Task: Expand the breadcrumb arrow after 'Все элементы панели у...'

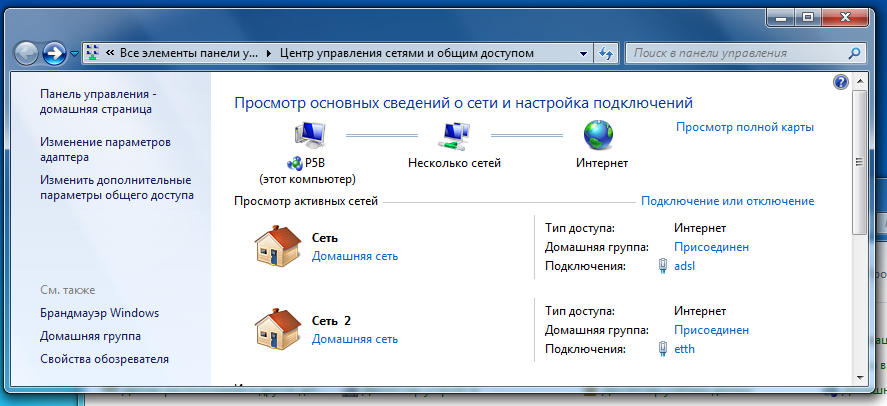Action: point(269,54)
